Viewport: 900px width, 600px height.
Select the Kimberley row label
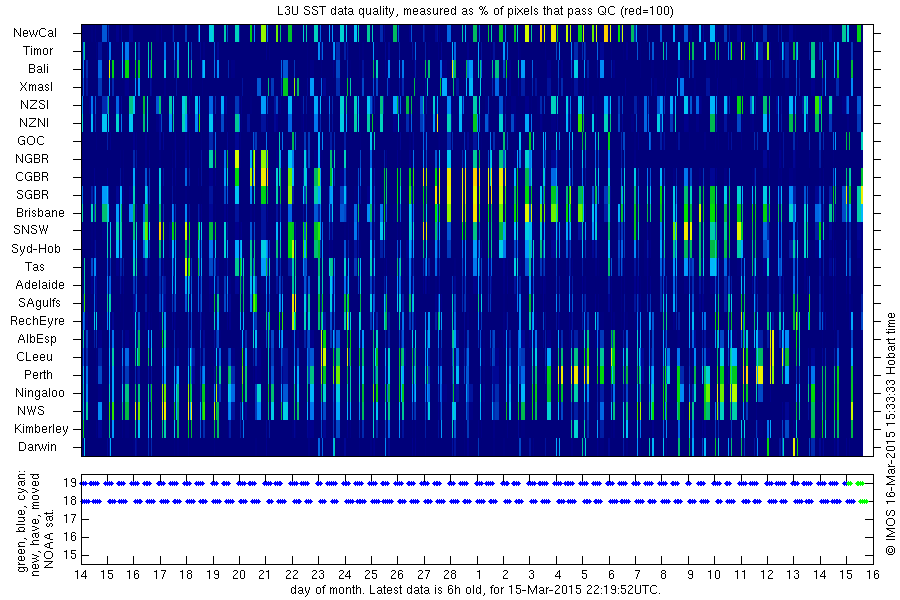pos(41,428)
